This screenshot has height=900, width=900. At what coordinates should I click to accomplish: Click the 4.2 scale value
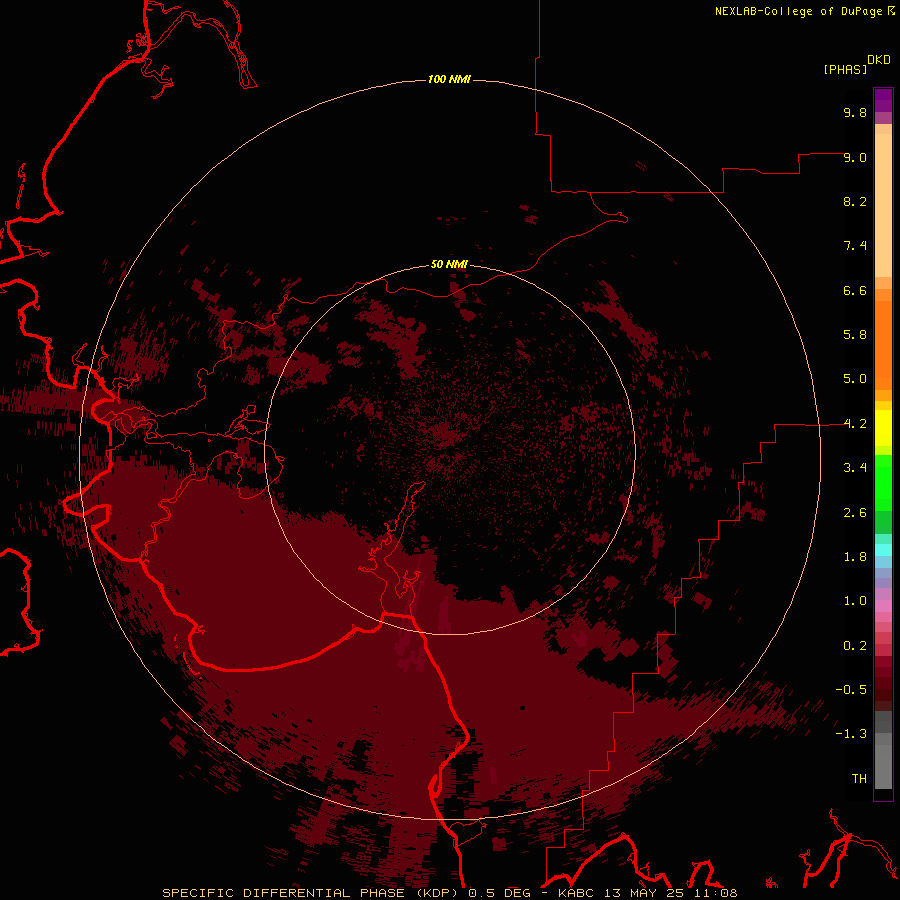[855, 424]
